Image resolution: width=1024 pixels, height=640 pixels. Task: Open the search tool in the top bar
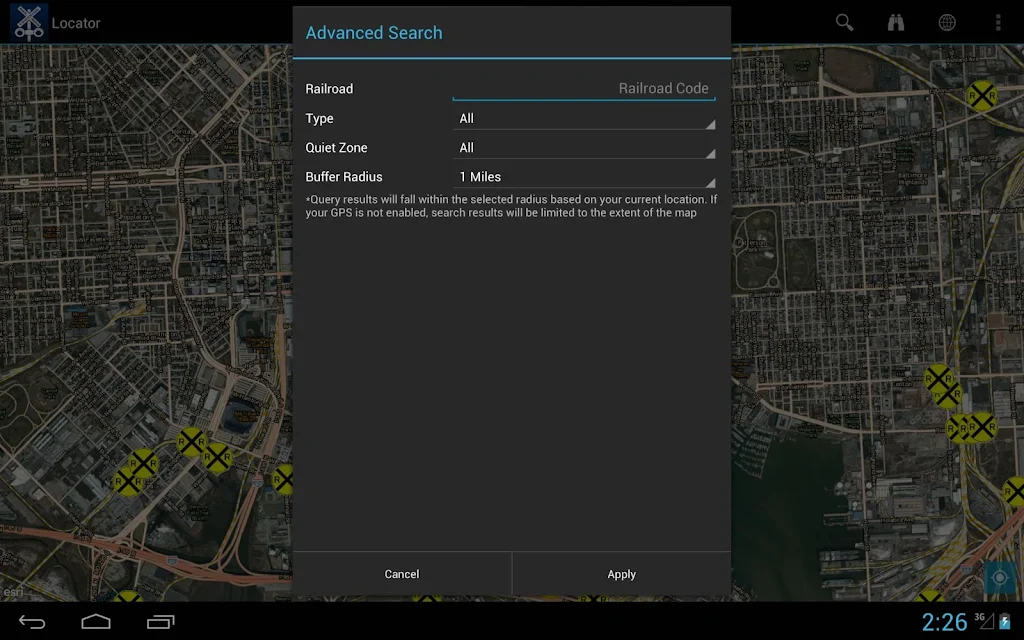click(x=844, y=22)
